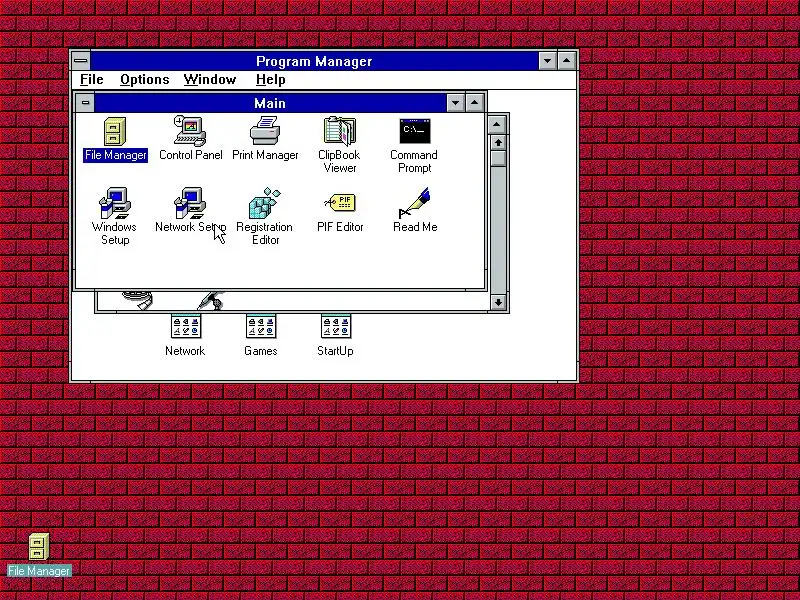The image size is (800, 600).
Task: Click scroll up arrow of background group window
Action: (498, 143)
